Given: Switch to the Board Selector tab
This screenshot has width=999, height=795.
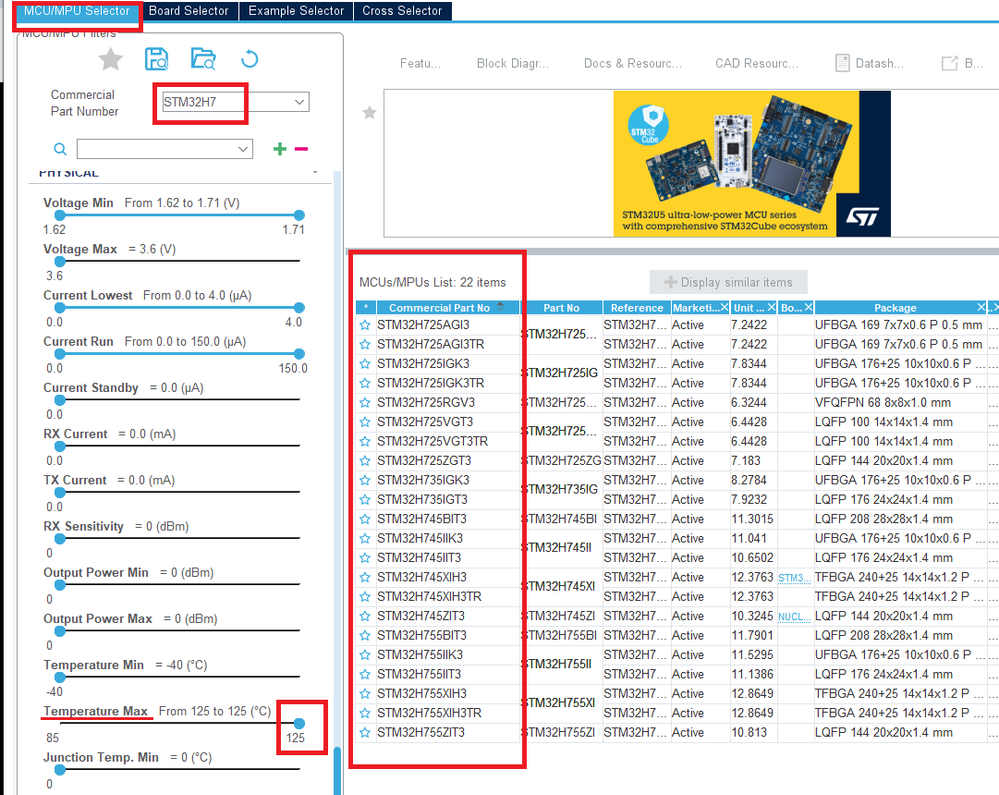Looking at the screenshot, I should (x=189, y=11).
